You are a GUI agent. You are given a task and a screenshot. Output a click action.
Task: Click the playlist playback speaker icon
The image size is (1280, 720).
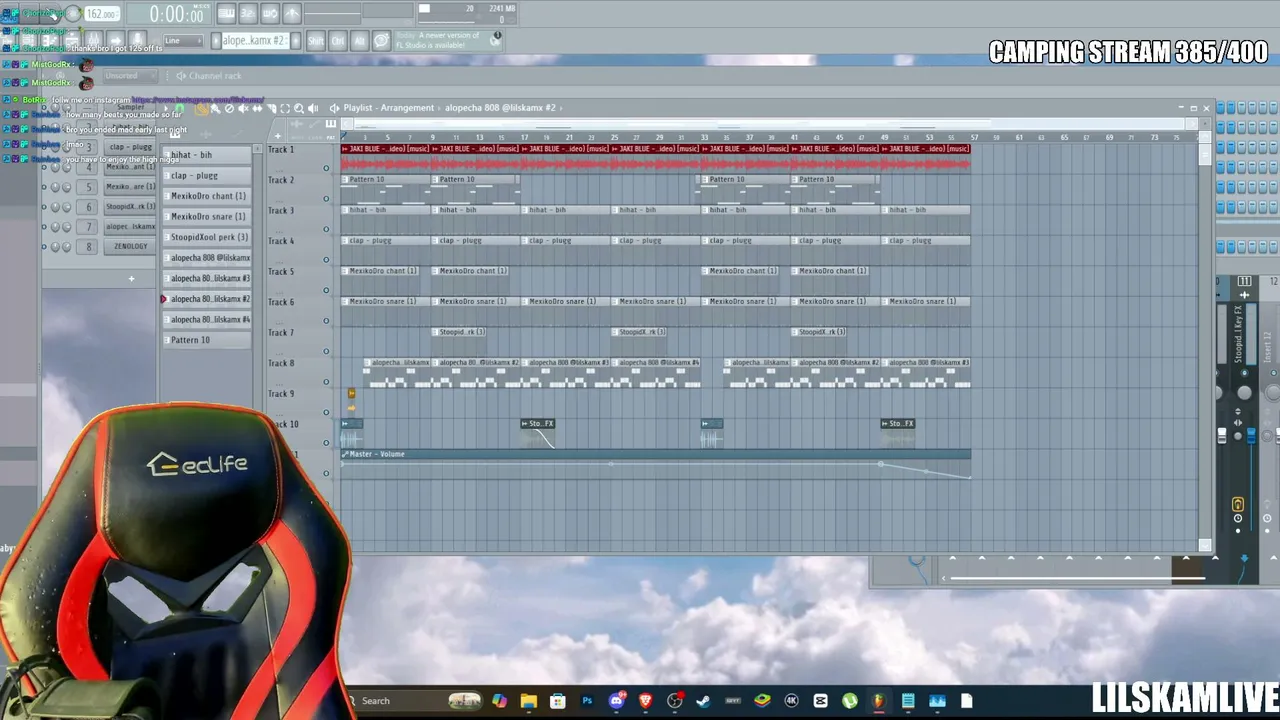[313, 108]
